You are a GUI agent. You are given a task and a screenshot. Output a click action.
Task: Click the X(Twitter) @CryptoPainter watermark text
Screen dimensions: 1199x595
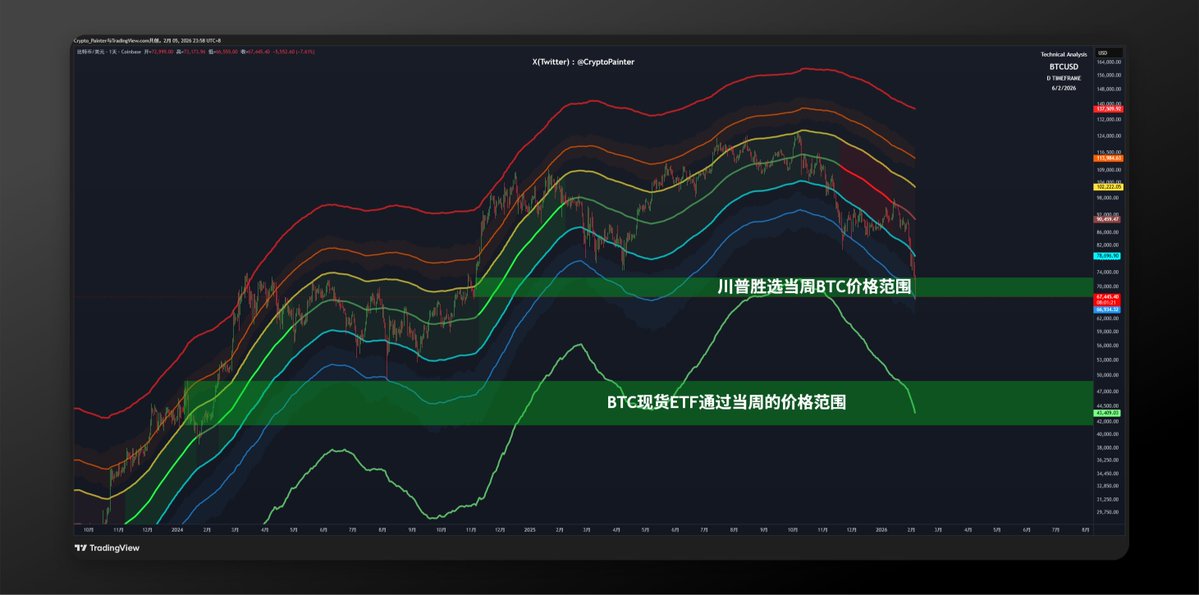click(583, 62)
